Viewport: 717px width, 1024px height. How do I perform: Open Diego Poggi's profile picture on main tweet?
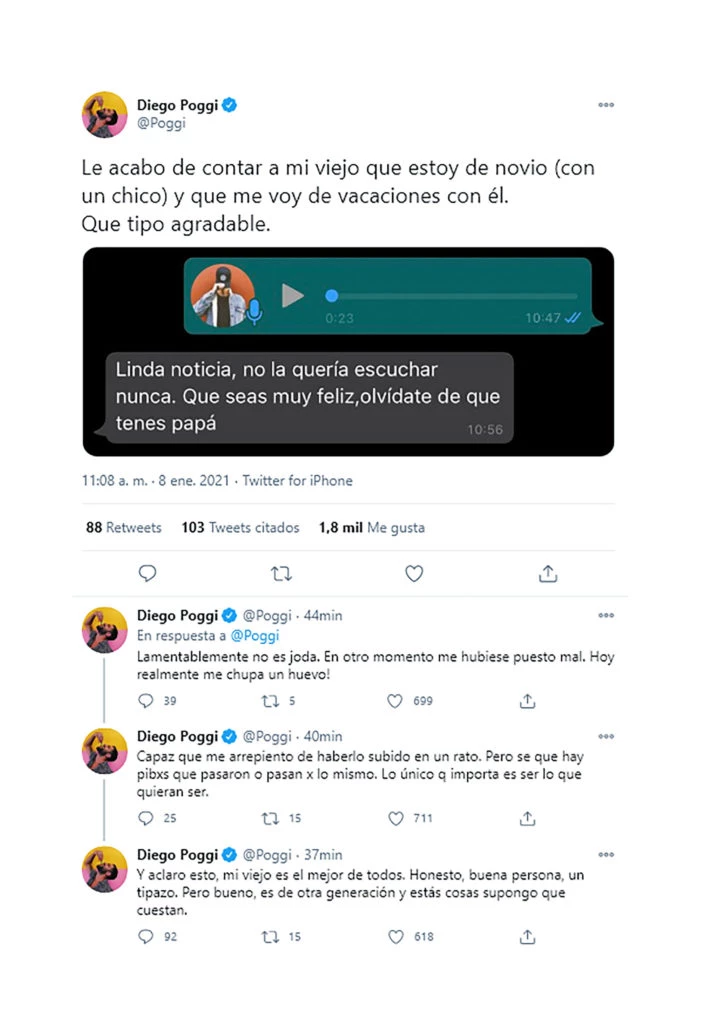point(104,114)
